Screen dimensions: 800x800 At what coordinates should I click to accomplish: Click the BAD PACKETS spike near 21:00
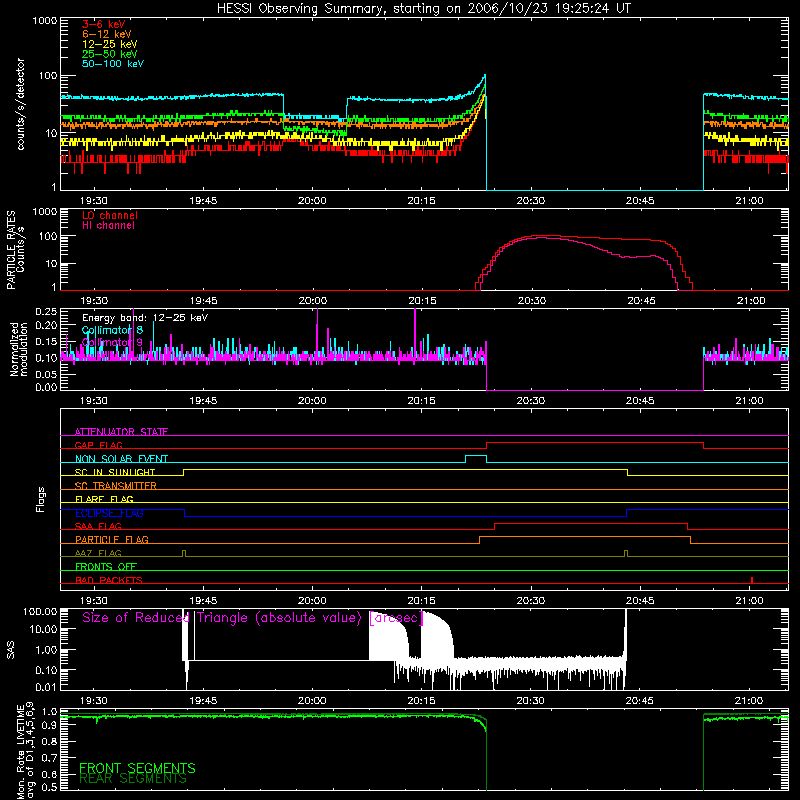[752, 580]
